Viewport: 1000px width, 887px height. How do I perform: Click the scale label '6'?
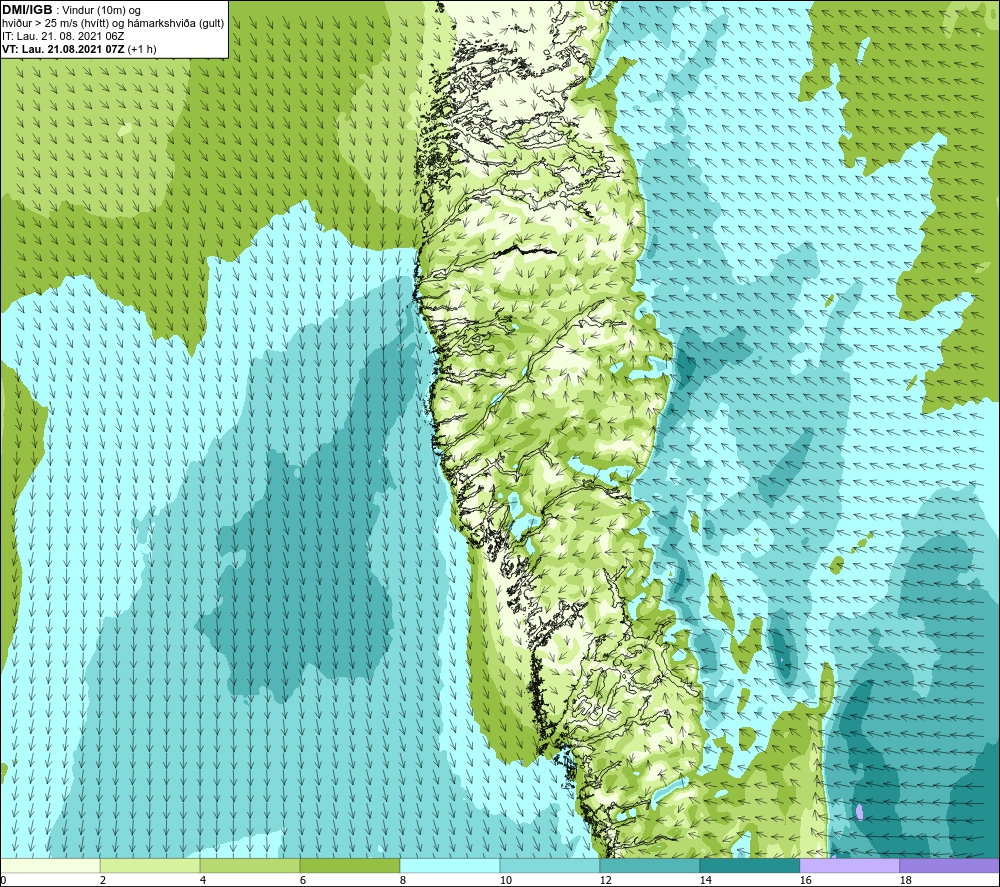pos(302,881)
